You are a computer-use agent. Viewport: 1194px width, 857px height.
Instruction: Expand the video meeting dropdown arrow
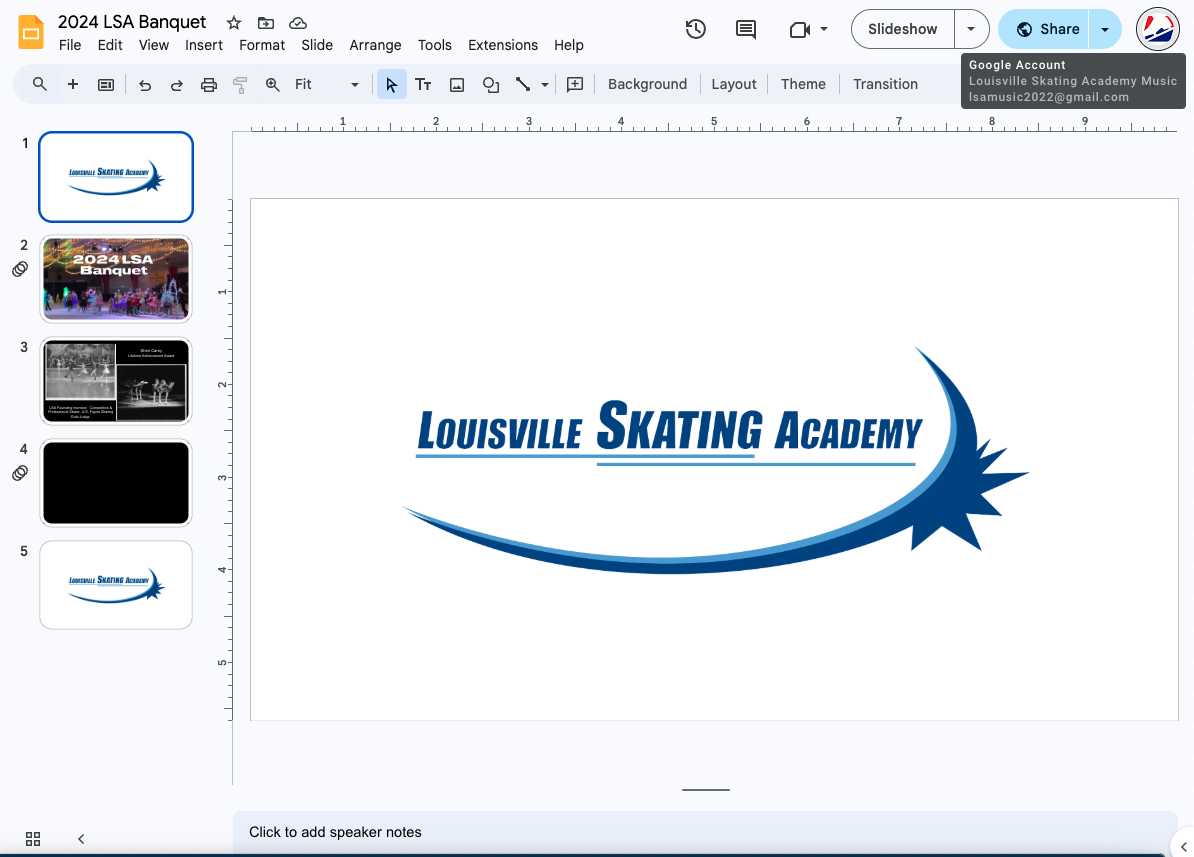point(824,29)
